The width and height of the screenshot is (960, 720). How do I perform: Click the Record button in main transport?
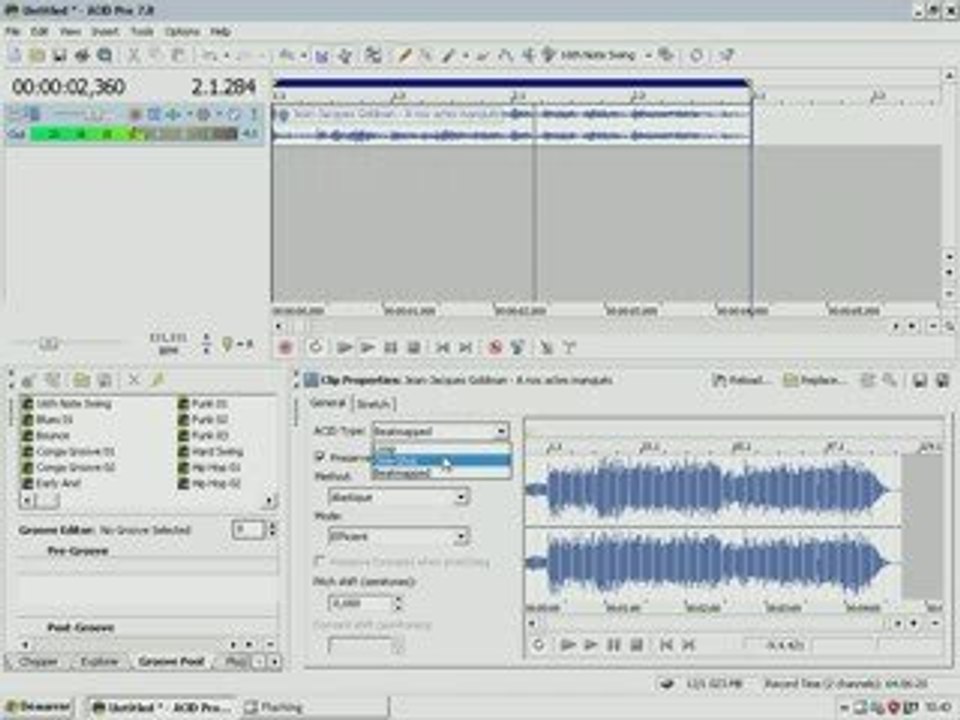pos(285,348)
